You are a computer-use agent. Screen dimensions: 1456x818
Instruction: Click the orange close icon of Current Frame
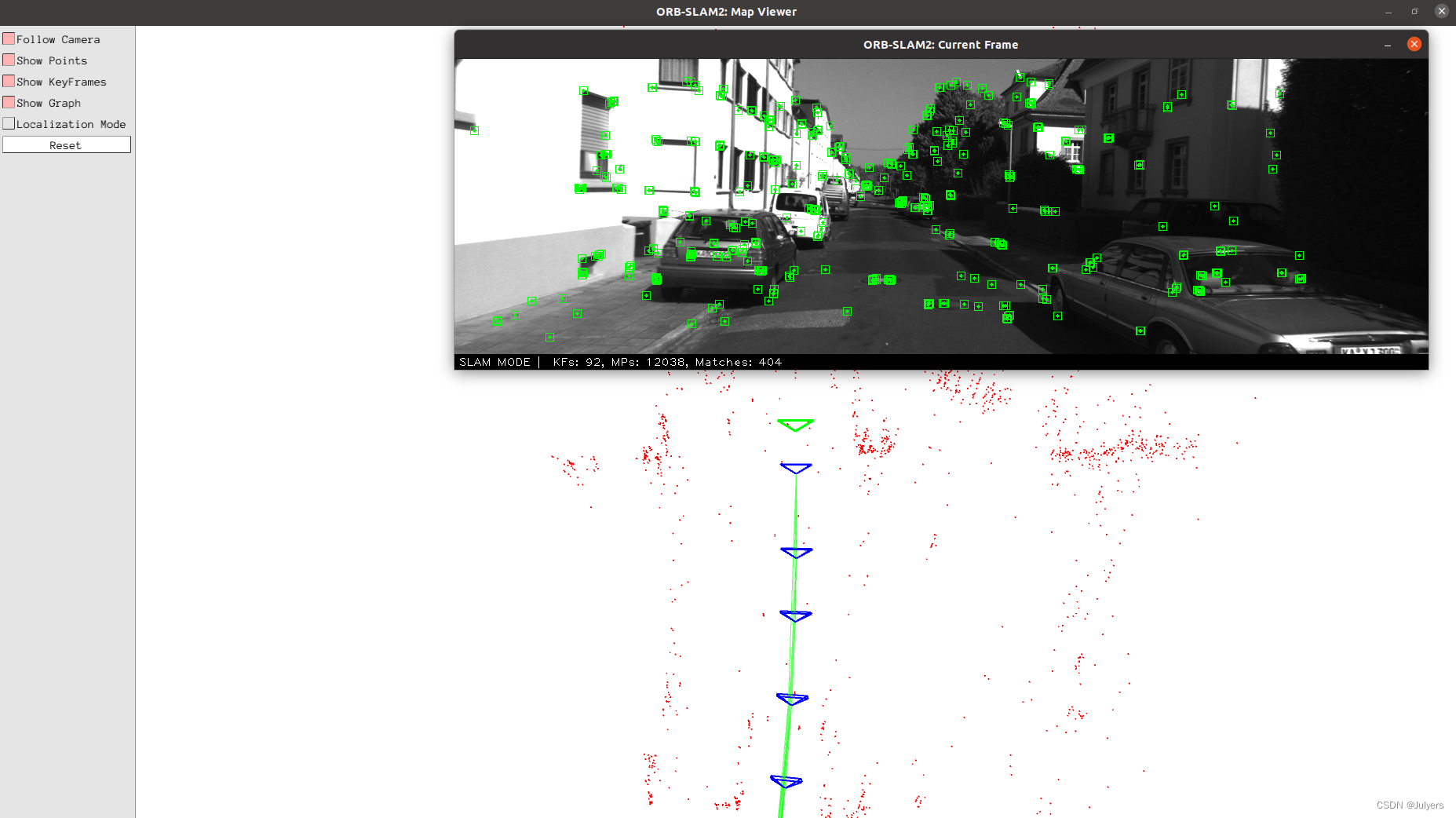[1414, 44]
